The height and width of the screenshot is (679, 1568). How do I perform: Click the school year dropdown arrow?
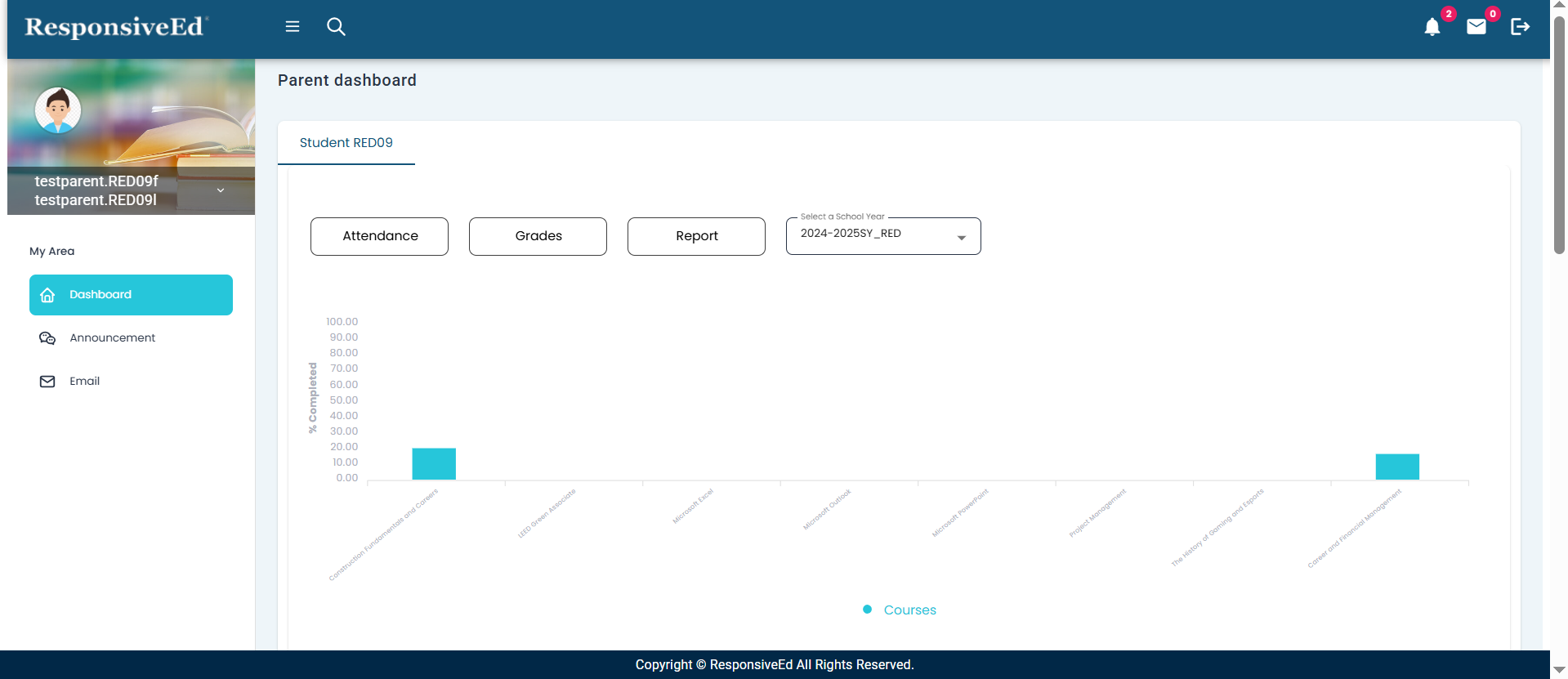[962, 237]
